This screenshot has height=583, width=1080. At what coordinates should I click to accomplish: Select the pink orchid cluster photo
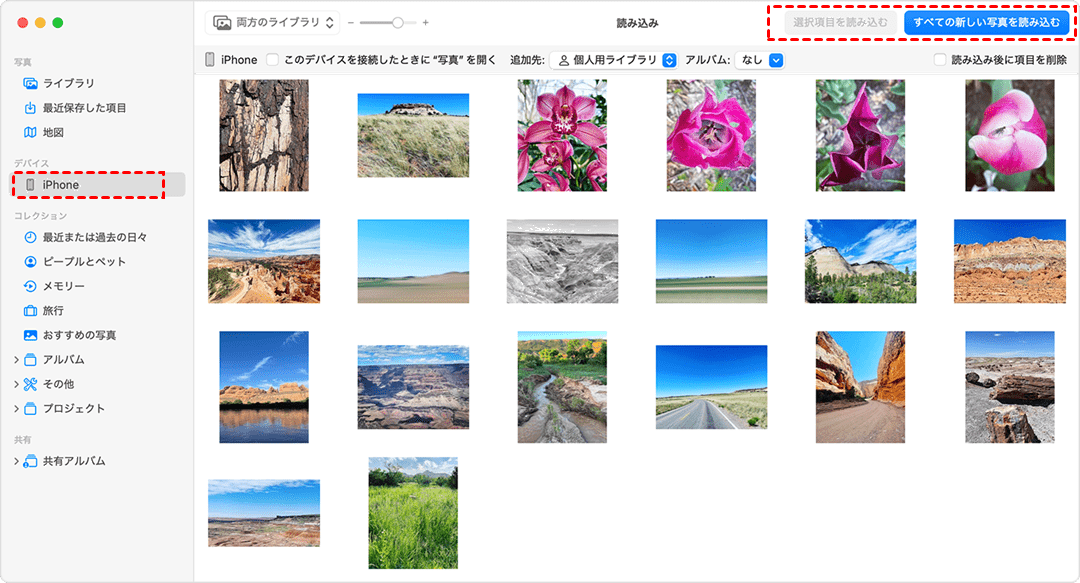pos(562,135)
